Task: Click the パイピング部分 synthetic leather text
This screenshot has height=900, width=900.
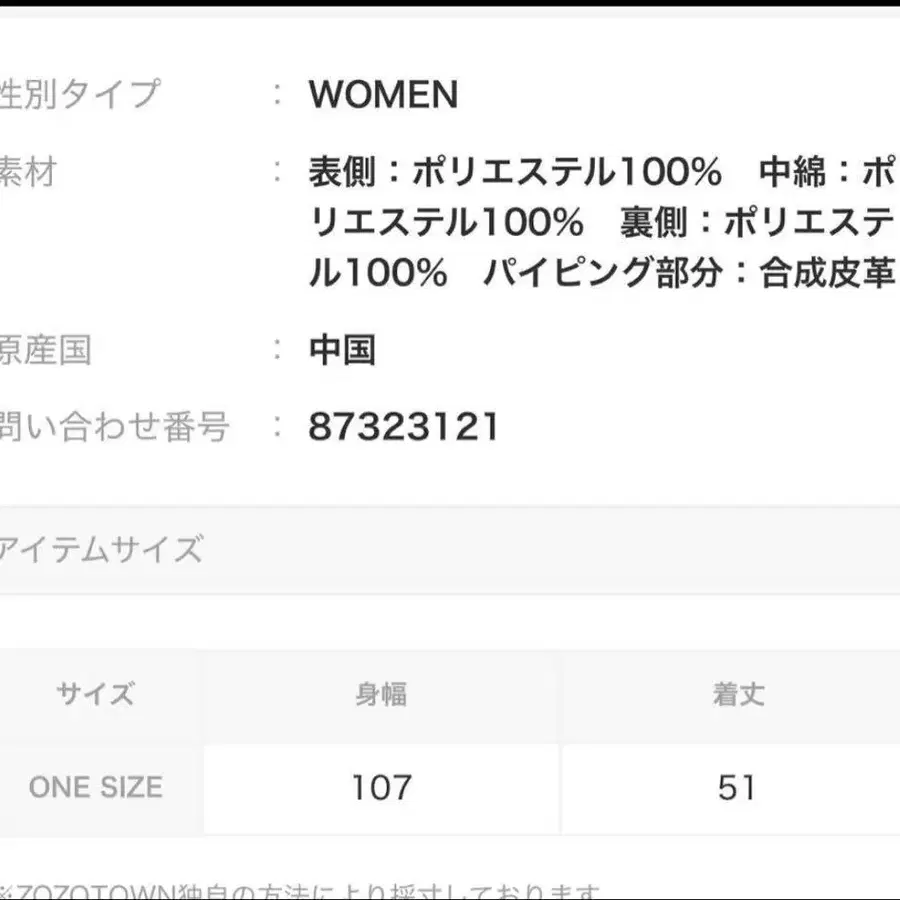Action: click(600, 273)
